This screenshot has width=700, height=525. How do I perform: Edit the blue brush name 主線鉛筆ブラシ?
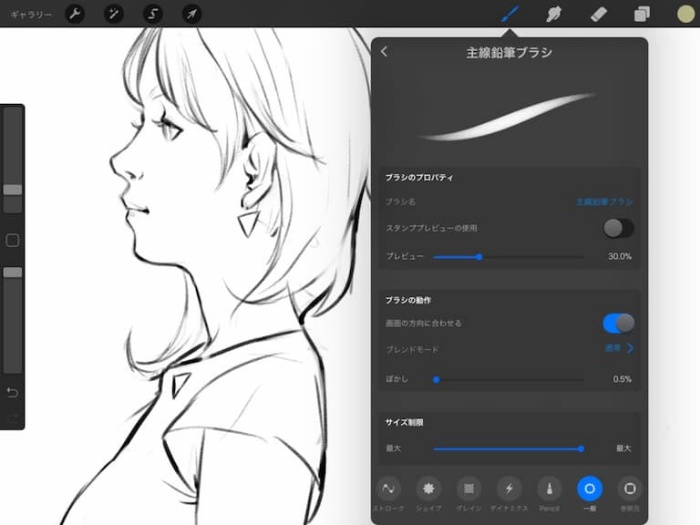pyautogui.click(x=604, y=202)
